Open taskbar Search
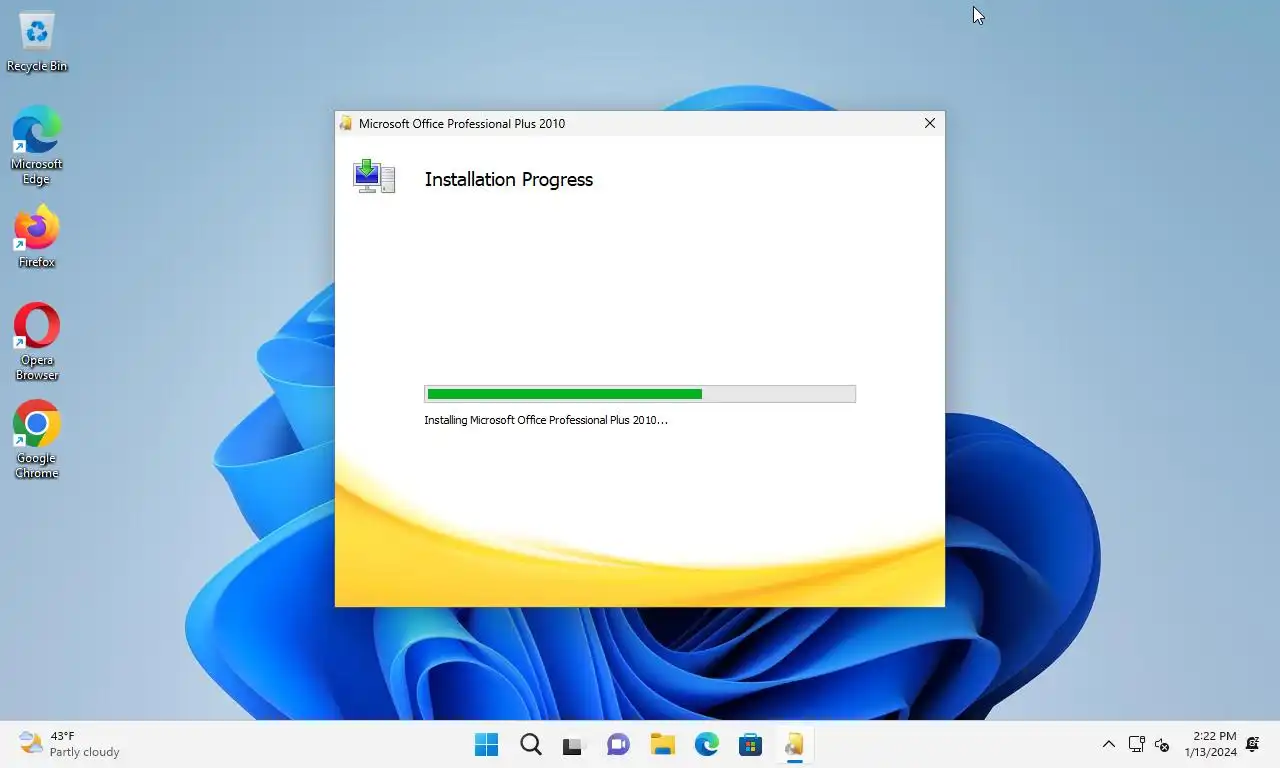The width and height of the screenshot is (1280, 768). (x=531, y=744)
